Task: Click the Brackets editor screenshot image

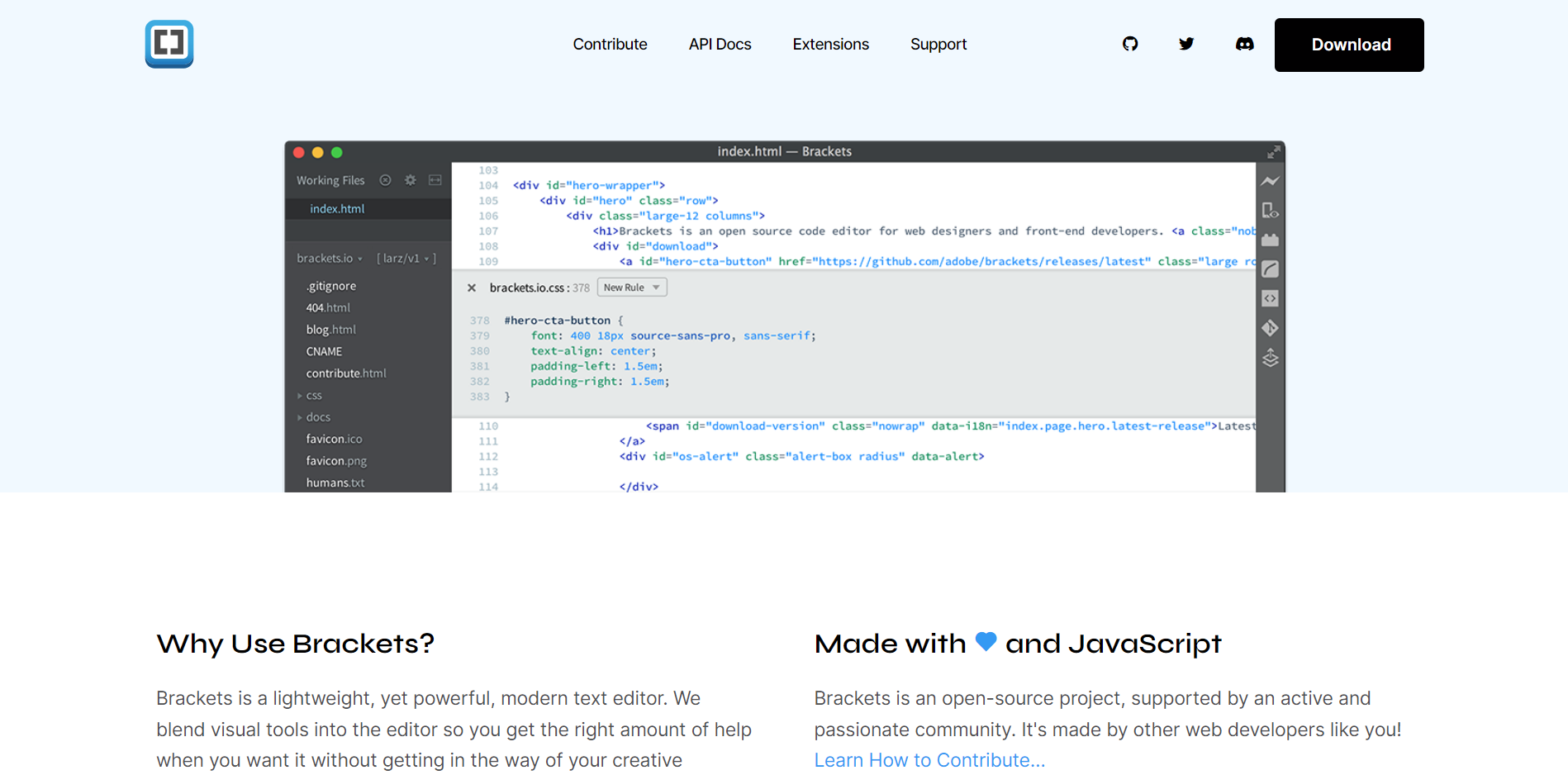Action: coord(785,316)
